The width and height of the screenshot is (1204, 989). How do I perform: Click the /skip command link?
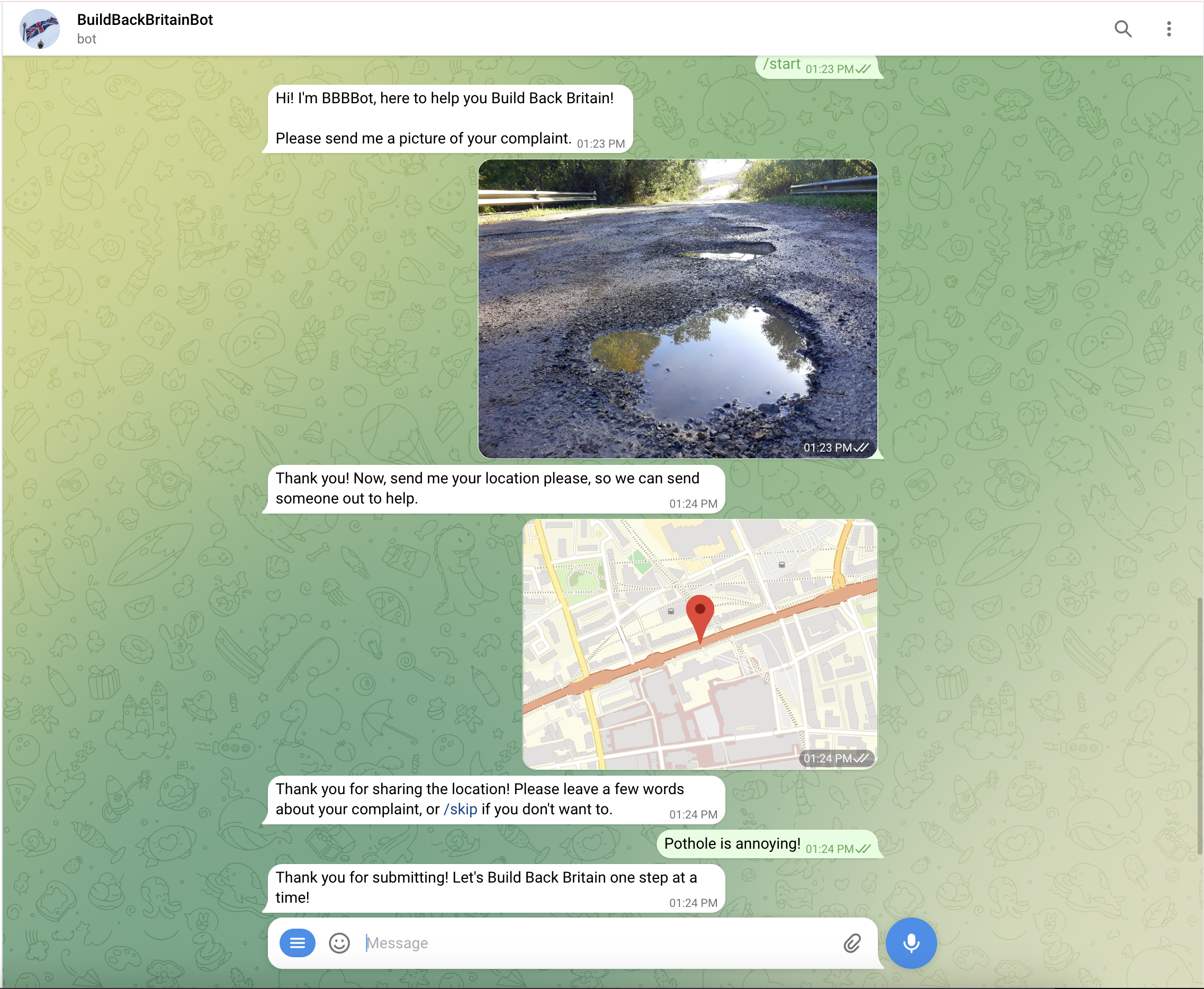point(461,809)
